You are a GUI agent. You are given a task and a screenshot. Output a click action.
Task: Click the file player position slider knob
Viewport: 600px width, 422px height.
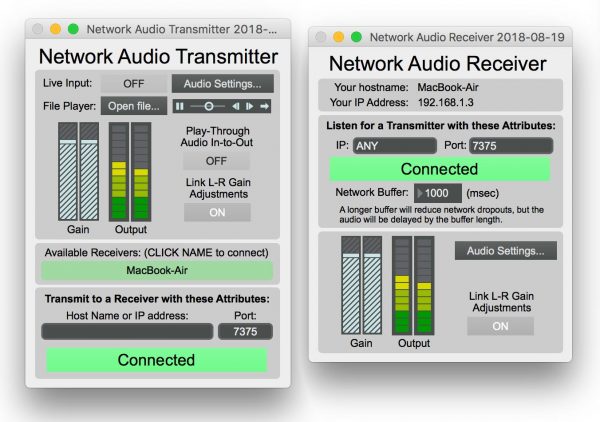point(208,105)
